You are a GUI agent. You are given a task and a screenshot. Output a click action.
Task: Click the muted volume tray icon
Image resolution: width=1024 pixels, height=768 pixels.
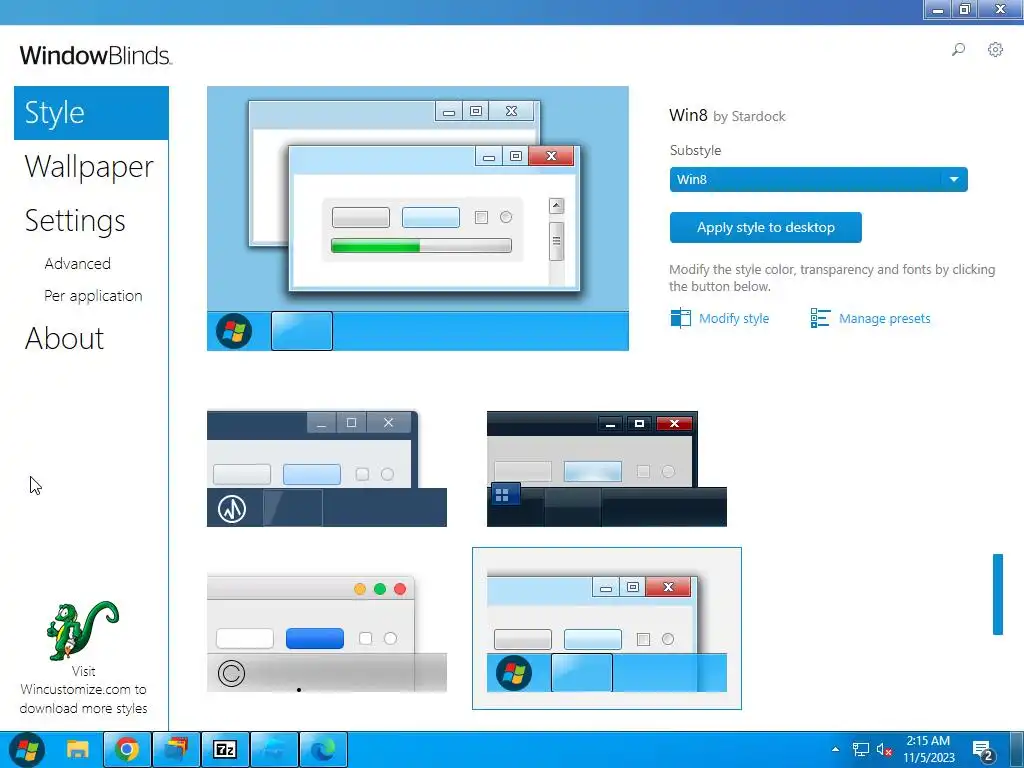(884, 750)
